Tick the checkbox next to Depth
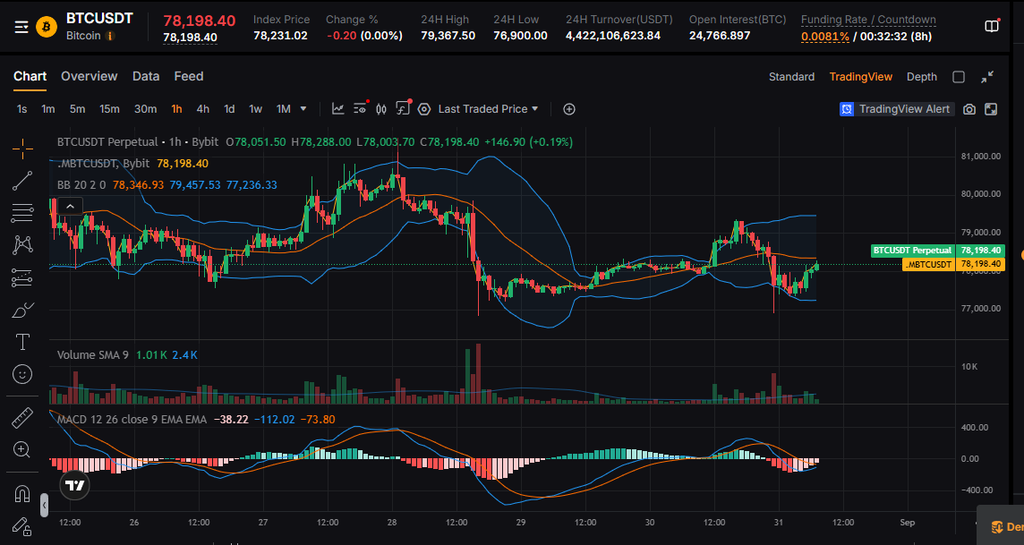1024x545 pixels. pos(958,77)
